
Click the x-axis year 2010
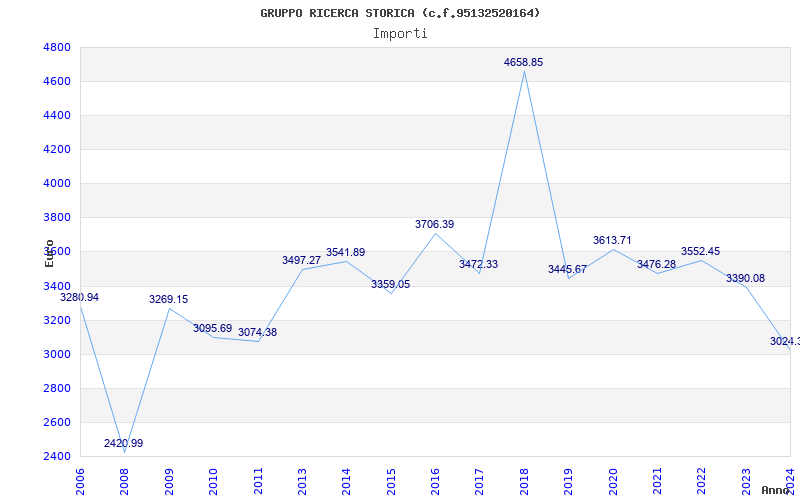click(213, 481)
